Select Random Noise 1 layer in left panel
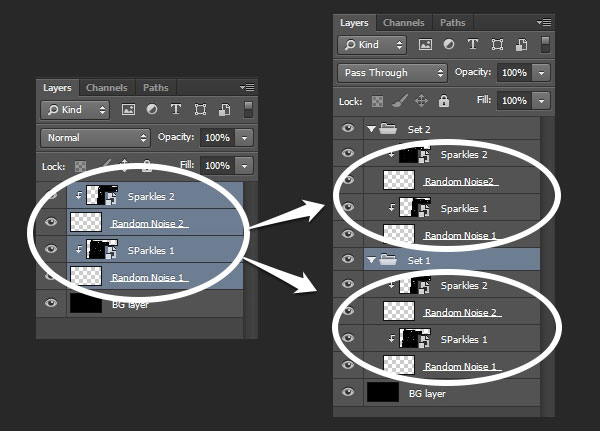 pos(155,276)
